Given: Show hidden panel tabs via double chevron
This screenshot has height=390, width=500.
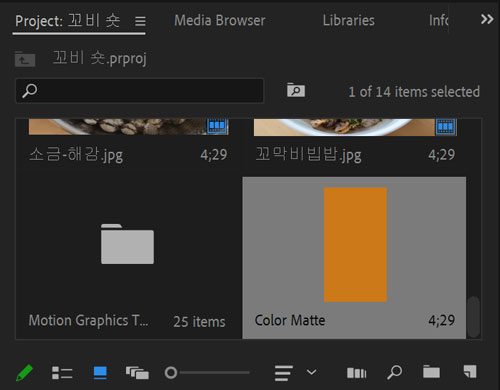Looking at the screenshot, I should tap(487, 19).
